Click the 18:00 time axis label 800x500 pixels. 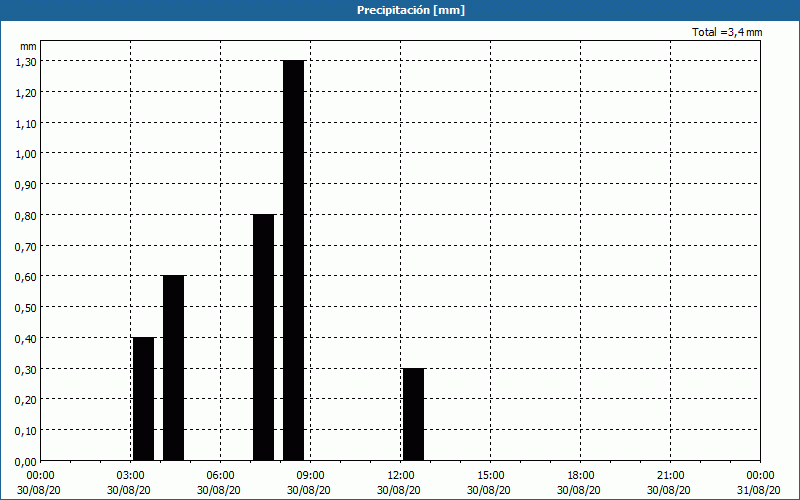[580, 476]
